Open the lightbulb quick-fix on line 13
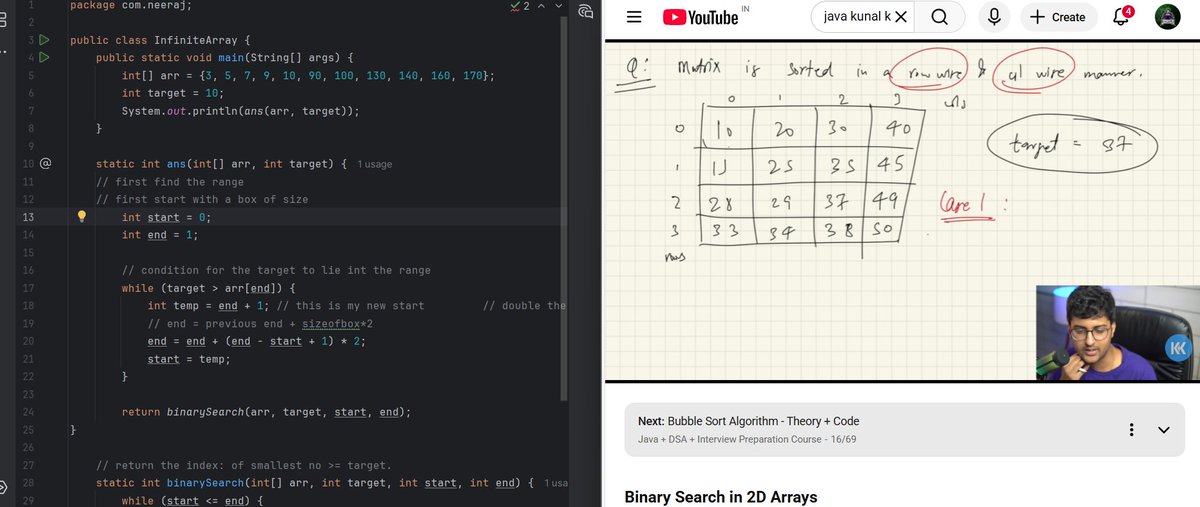Screen dimensions: 1200x507 [83, 217]
